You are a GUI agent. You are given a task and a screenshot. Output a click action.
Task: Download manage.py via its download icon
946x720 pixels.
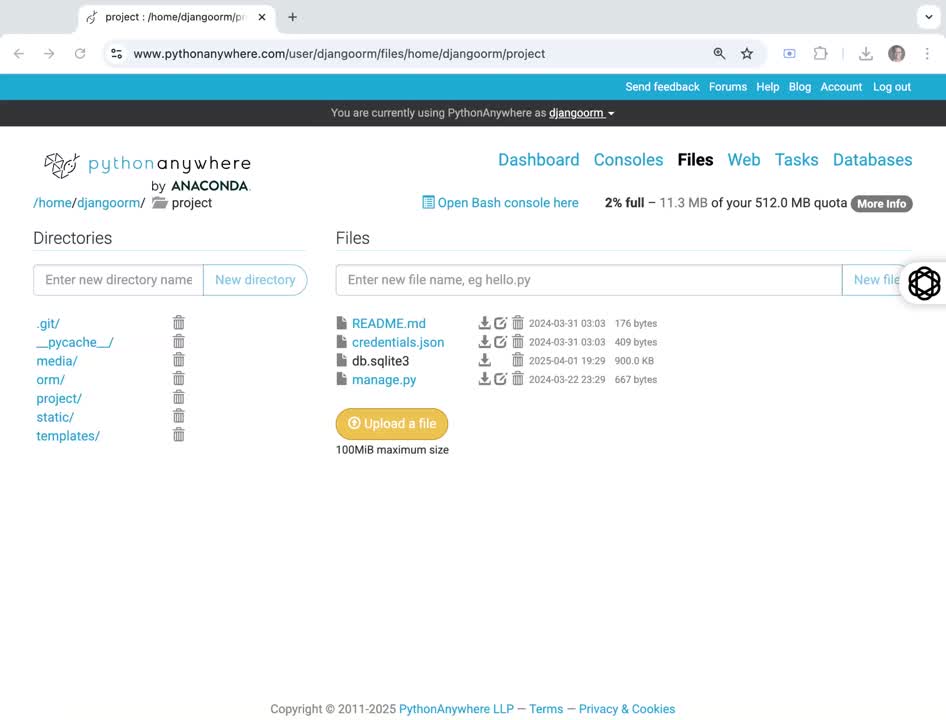(x=484, y=379)
